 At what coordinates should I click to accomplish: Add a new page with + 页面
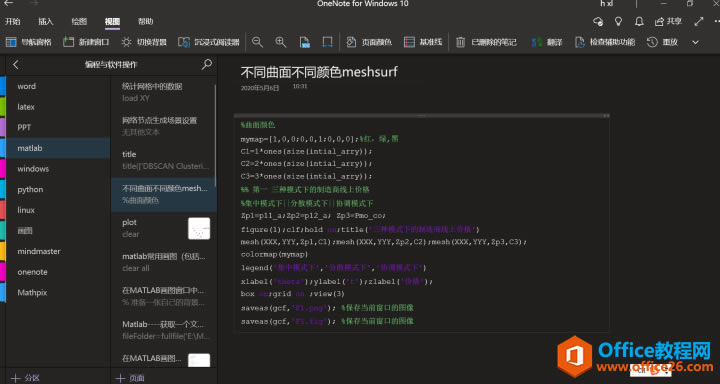pos(130,378)
